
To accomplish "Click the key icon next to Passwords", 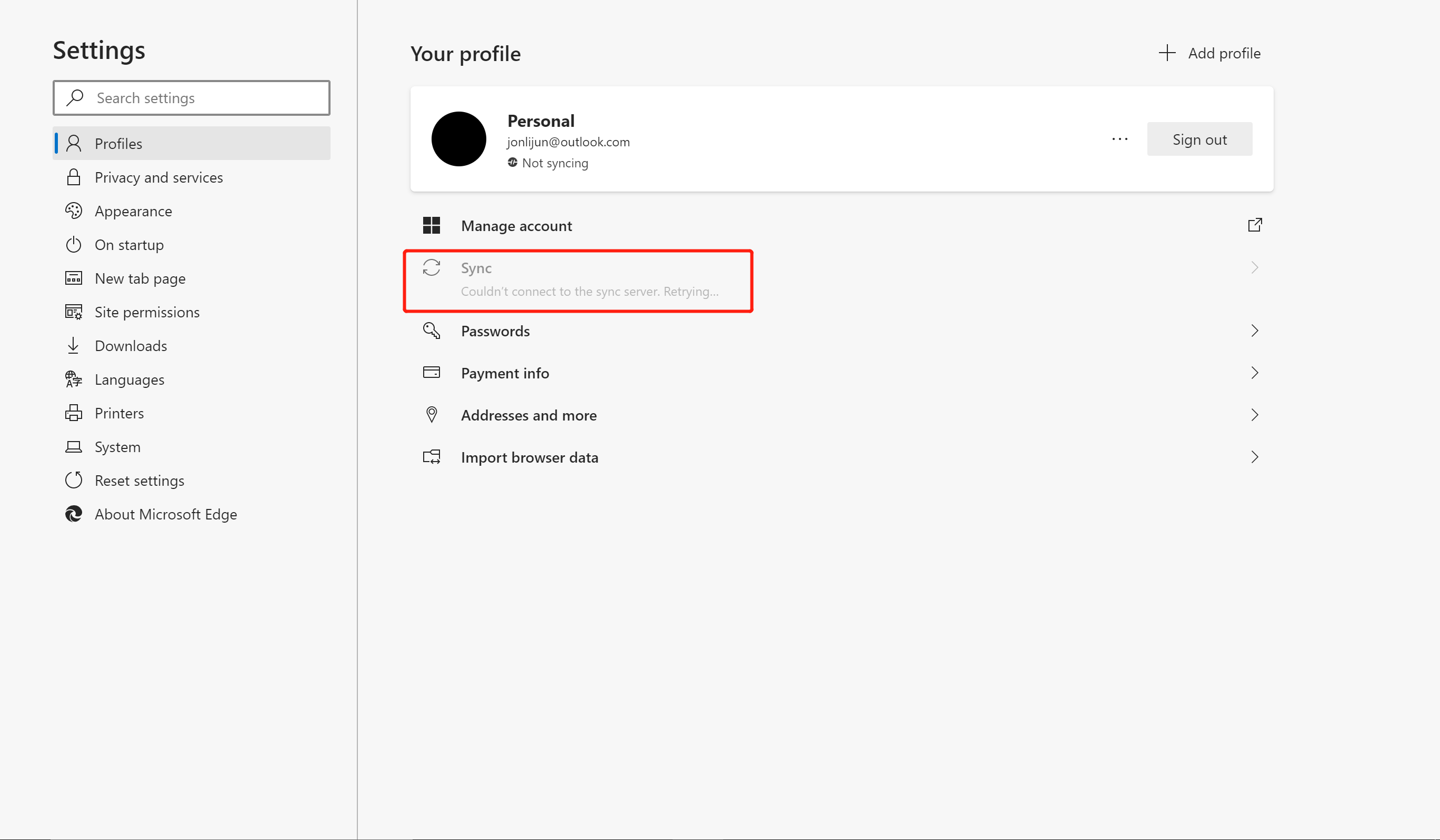I will tap(432, 331).
